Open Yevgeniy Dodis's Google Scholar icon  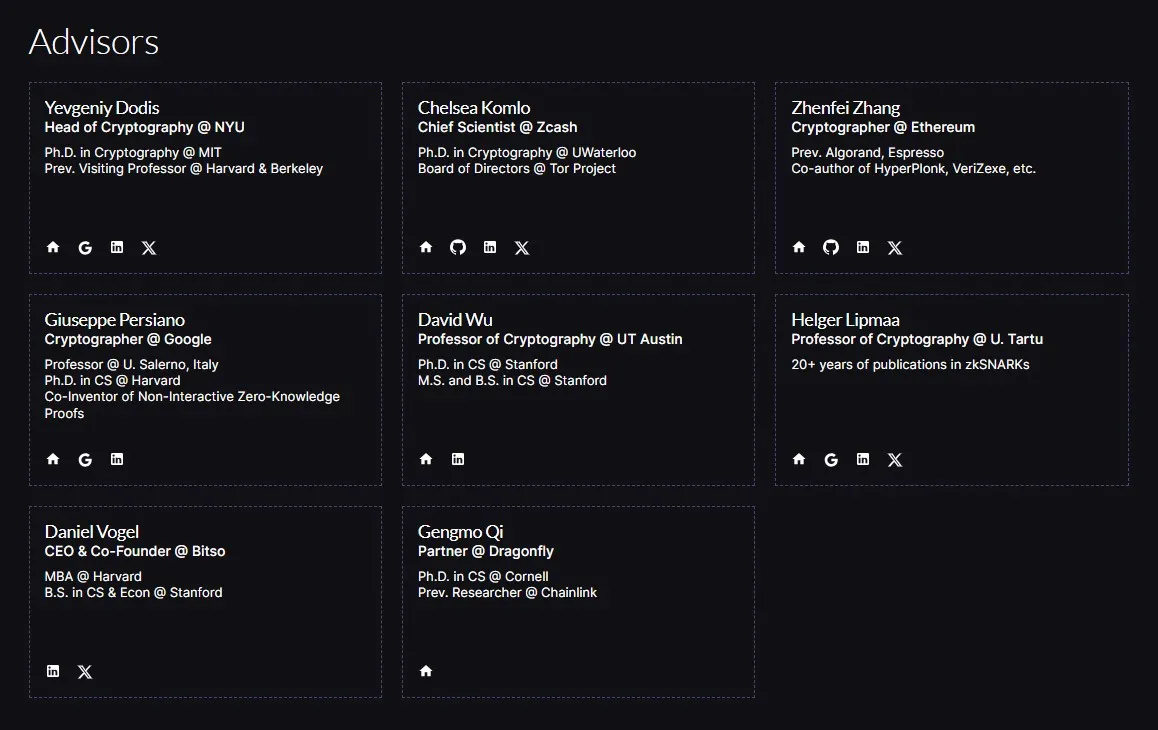coord(85,247)
